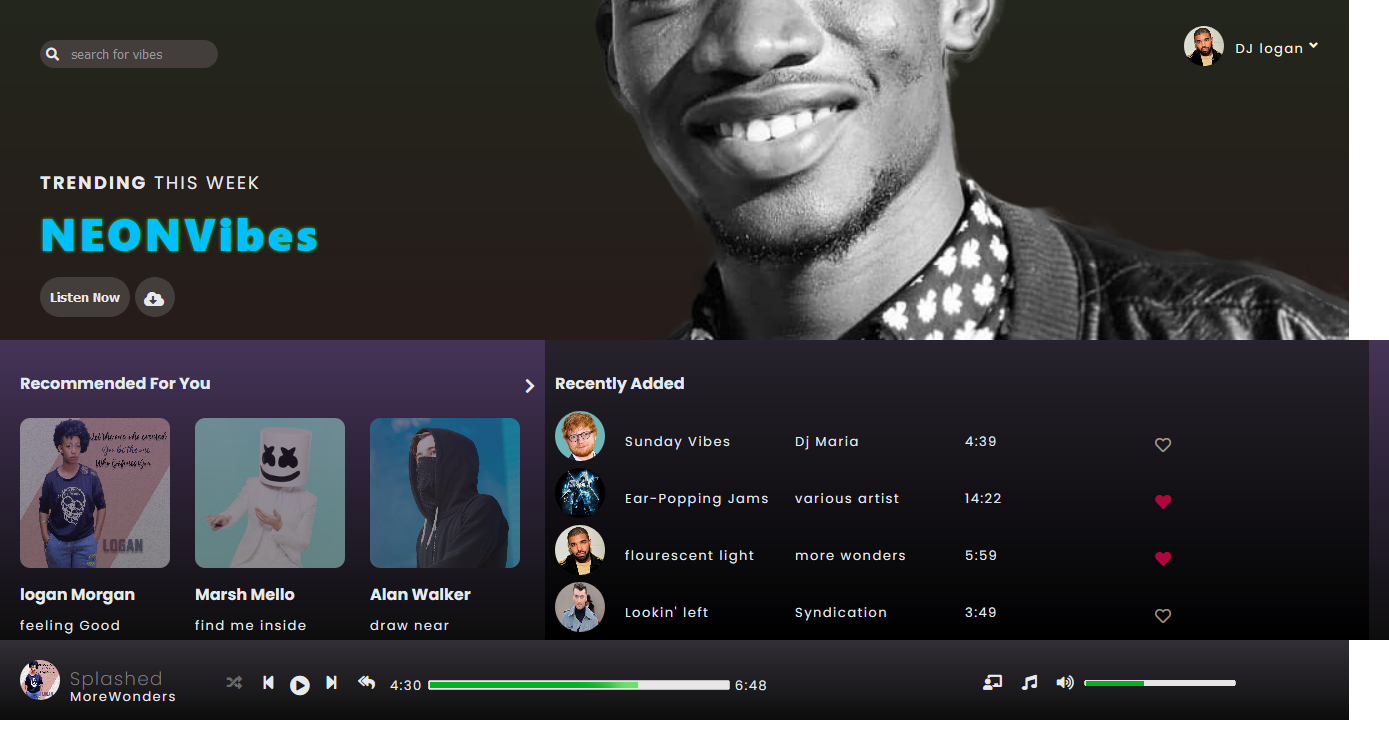Image resolution: width=1389 pixels, height=730 pixels.
Task: Click the Ear-Popping Jams cover thumbnail
Action: (x=580, y=493)
